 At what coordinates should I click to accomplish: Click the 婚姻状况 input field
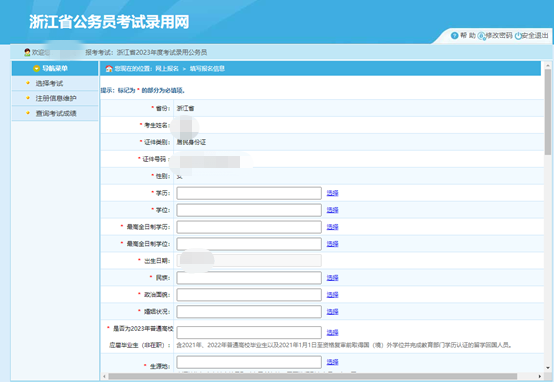[x=249, y=312]
